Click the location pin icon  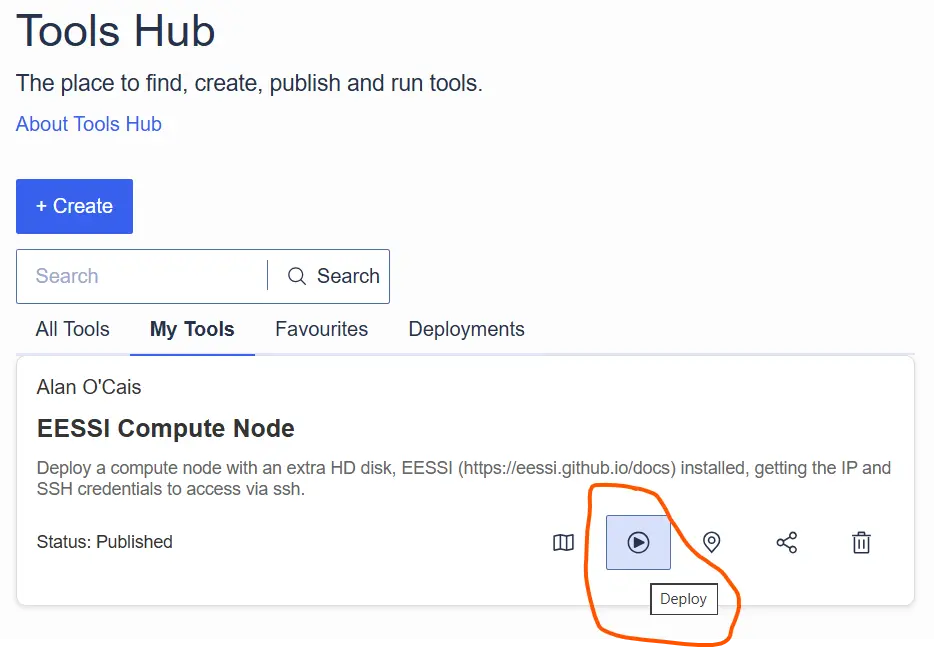coord(711,541)
